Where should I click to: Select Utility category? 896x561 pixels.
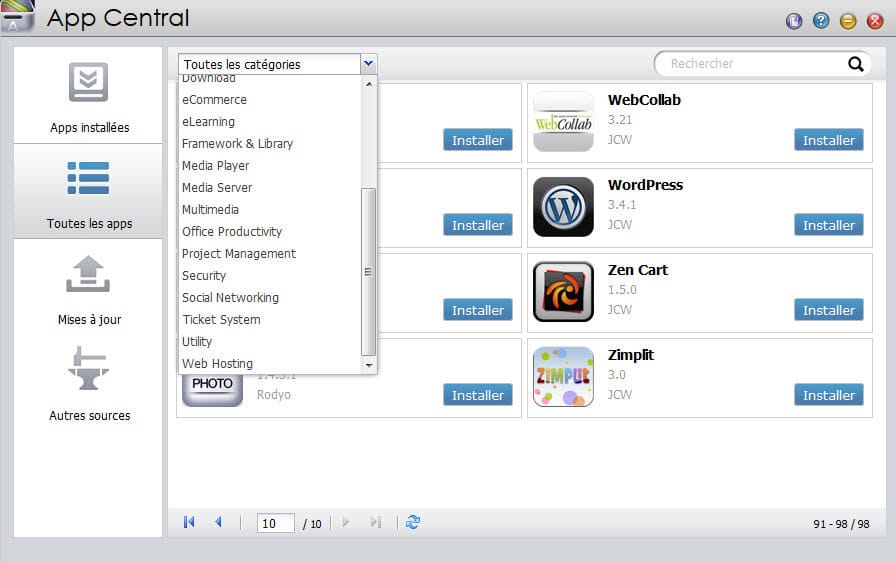[270, 342]
